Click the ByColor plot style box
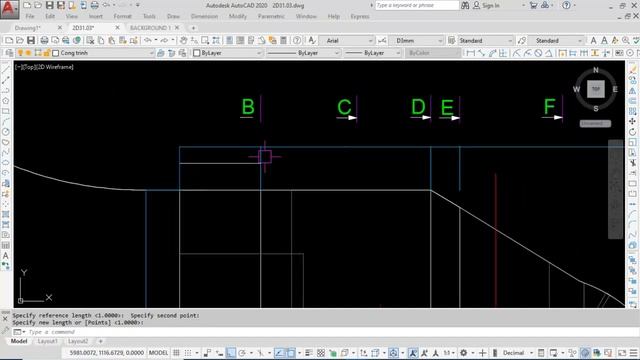Image resolution: width=640 pixels, height=360 pixels. click(433, 53)
